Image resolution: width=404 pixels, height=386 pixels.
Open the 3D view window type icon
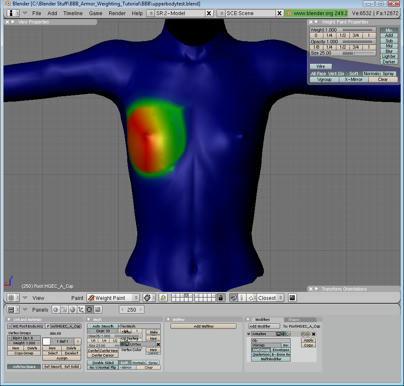12,298
